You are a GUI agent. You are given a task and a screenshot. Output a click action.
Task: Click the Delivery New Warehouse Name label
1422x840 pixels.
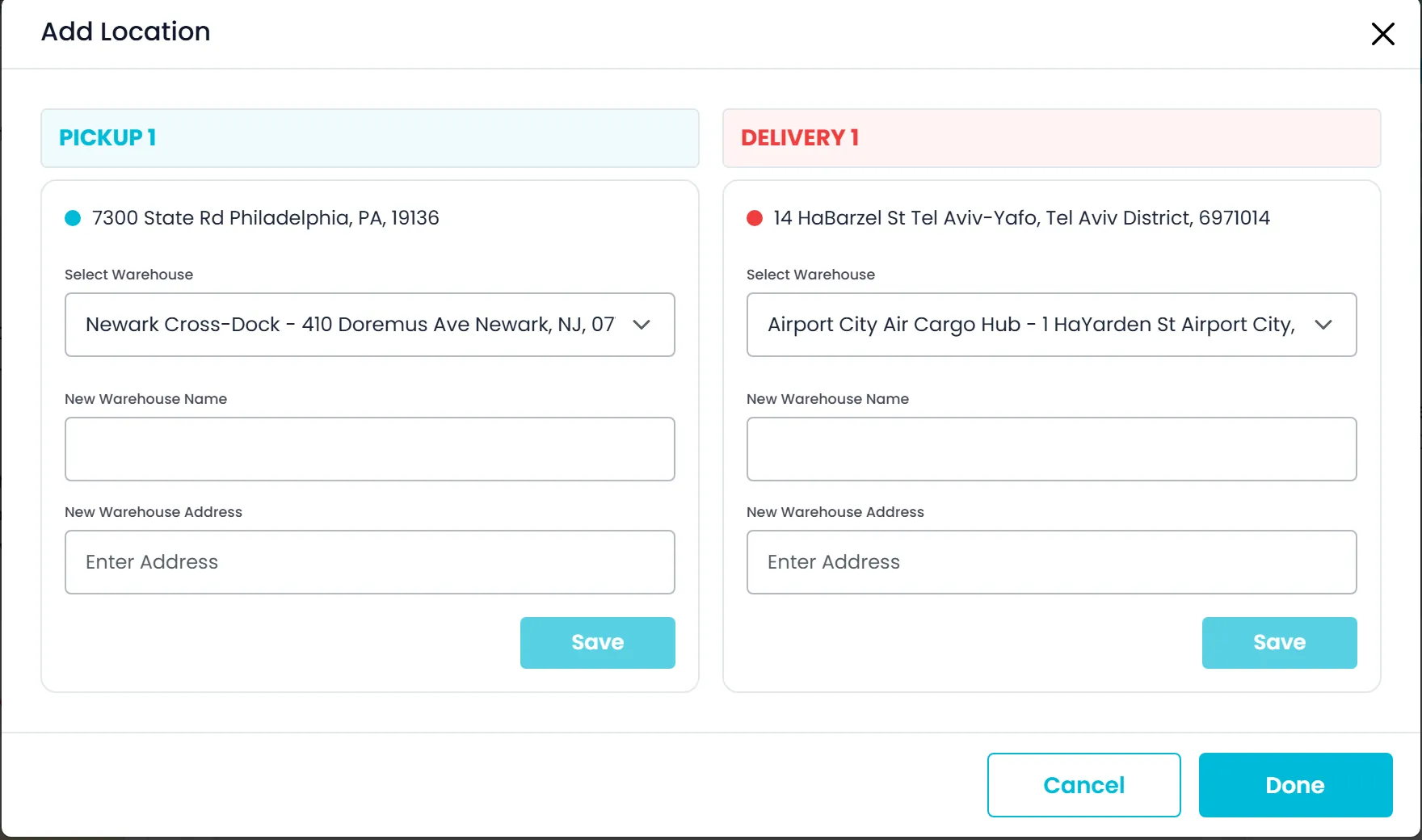point(827,399)
